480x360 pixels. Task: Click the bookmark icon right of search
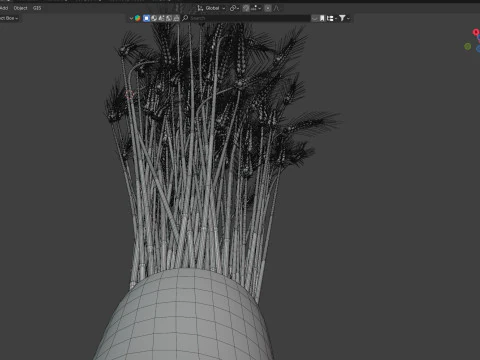pos(322,18)
